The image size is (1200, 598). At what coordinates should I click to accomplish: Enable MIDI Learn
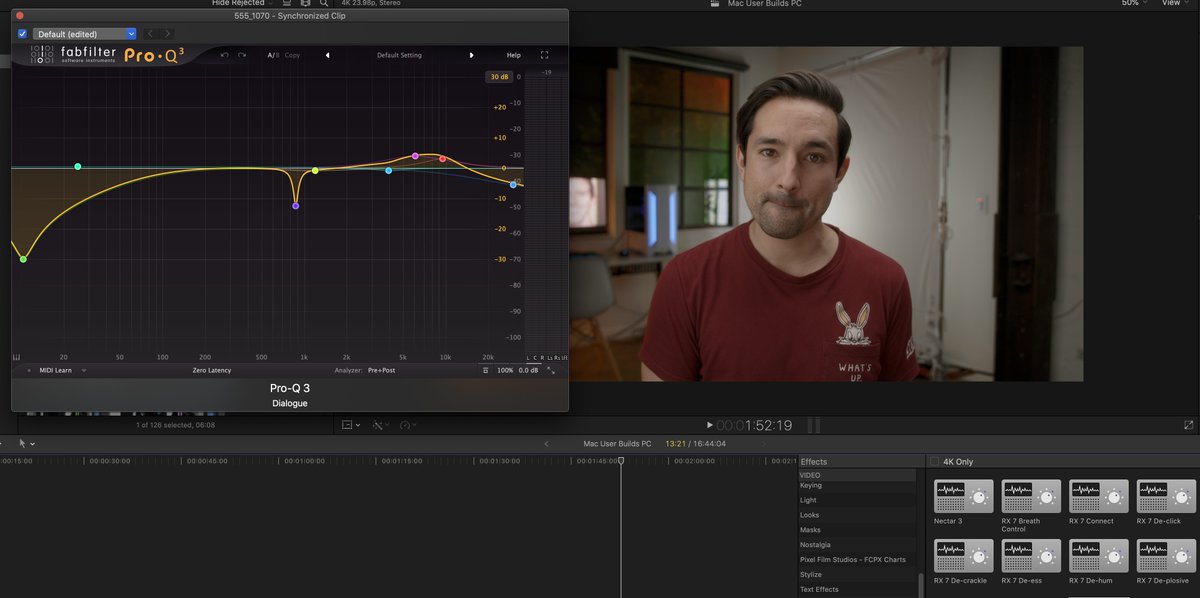55,370
